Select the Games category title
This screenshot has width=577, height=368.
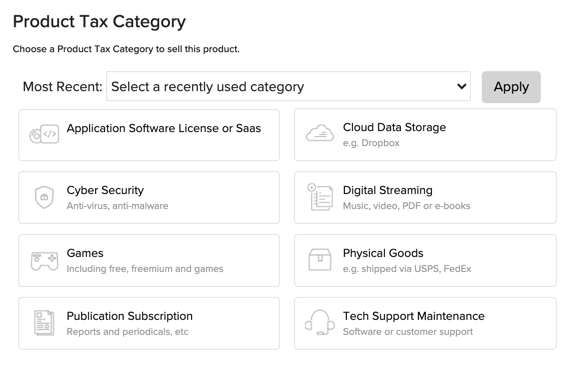tap(85, 253)
